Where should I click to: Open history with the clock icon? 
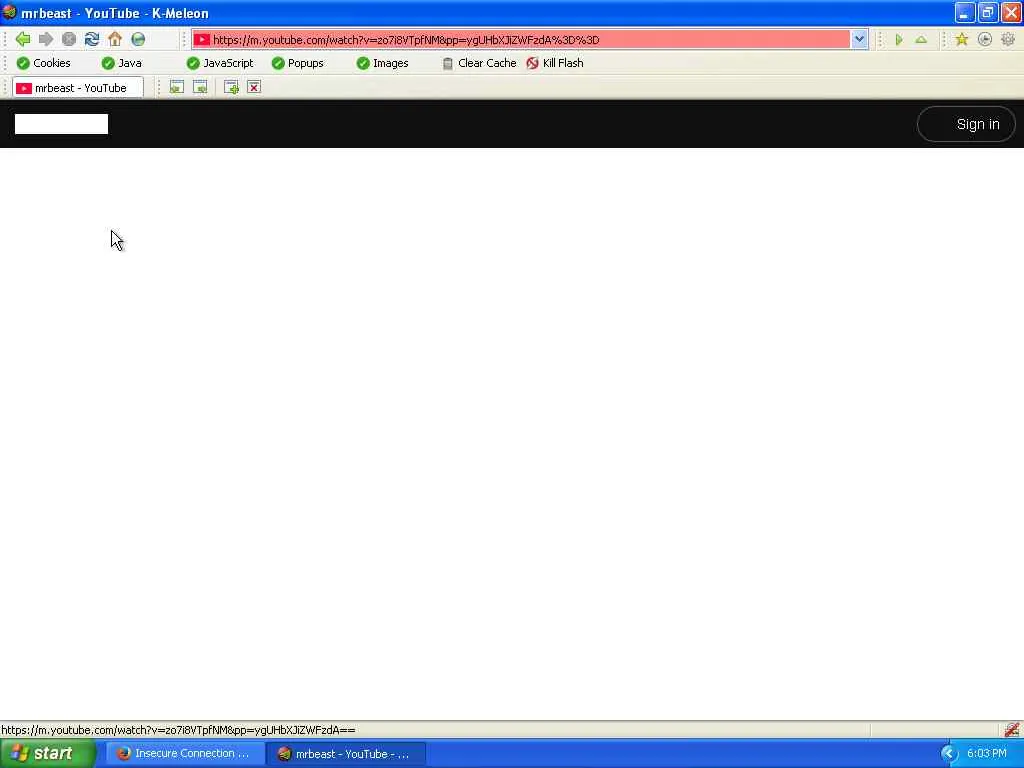pos(985,40)
